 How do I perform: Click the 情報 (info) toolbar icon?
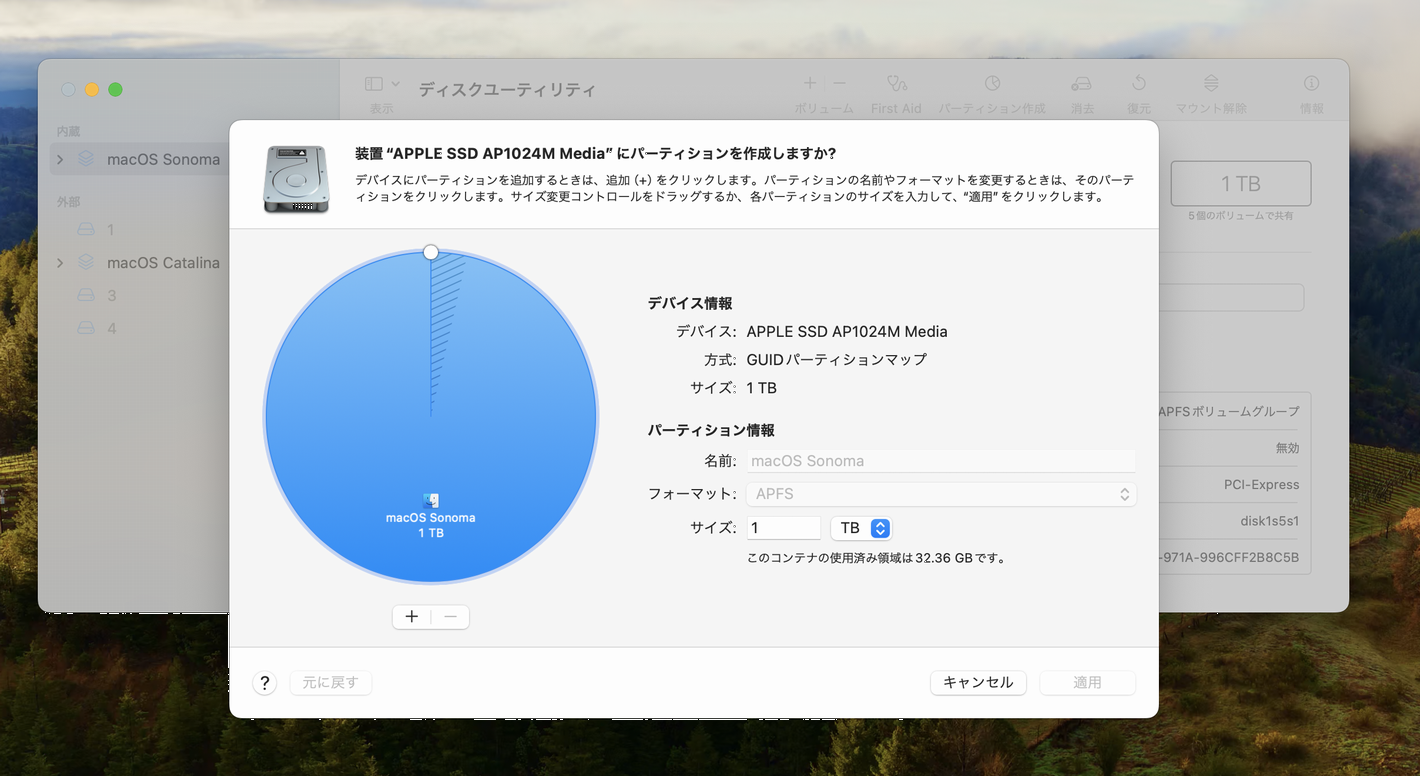pos(1311,85)
